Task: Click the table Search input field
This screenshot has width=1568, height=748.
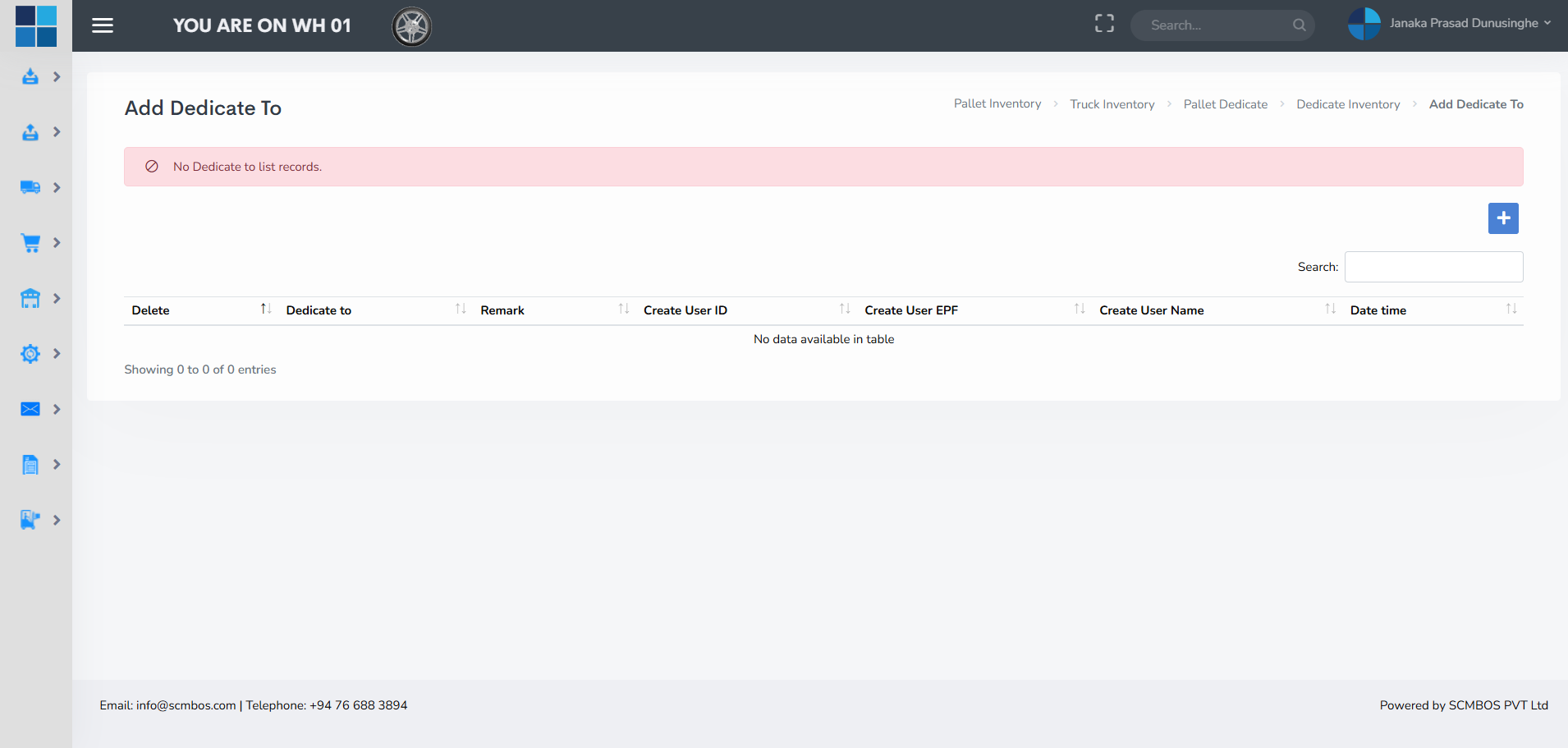Action: pos(1433,267)
